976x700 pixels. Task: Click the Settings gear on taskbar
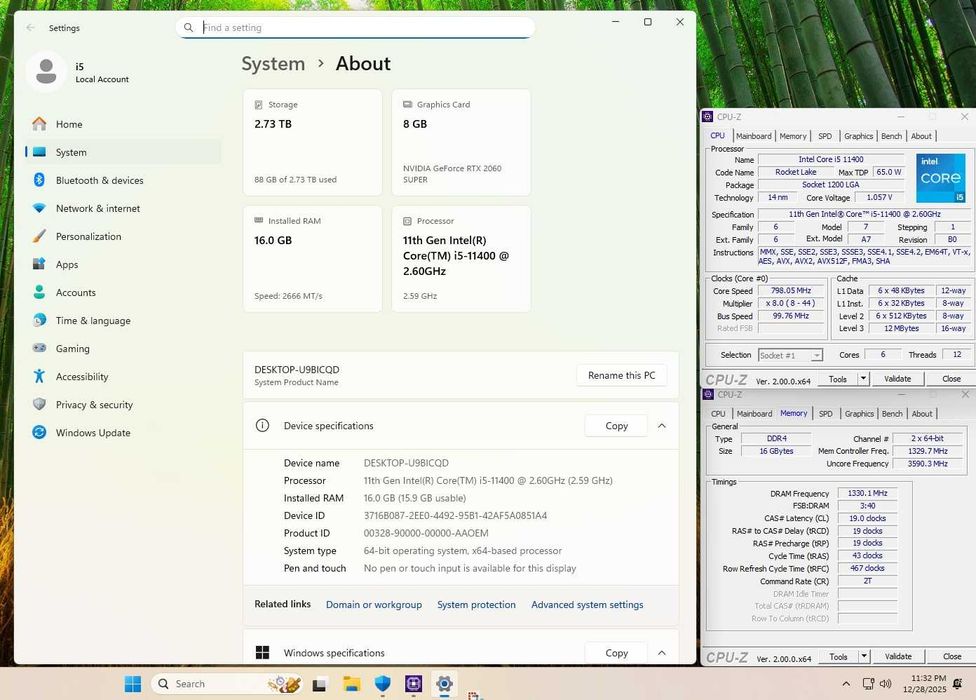444,684
